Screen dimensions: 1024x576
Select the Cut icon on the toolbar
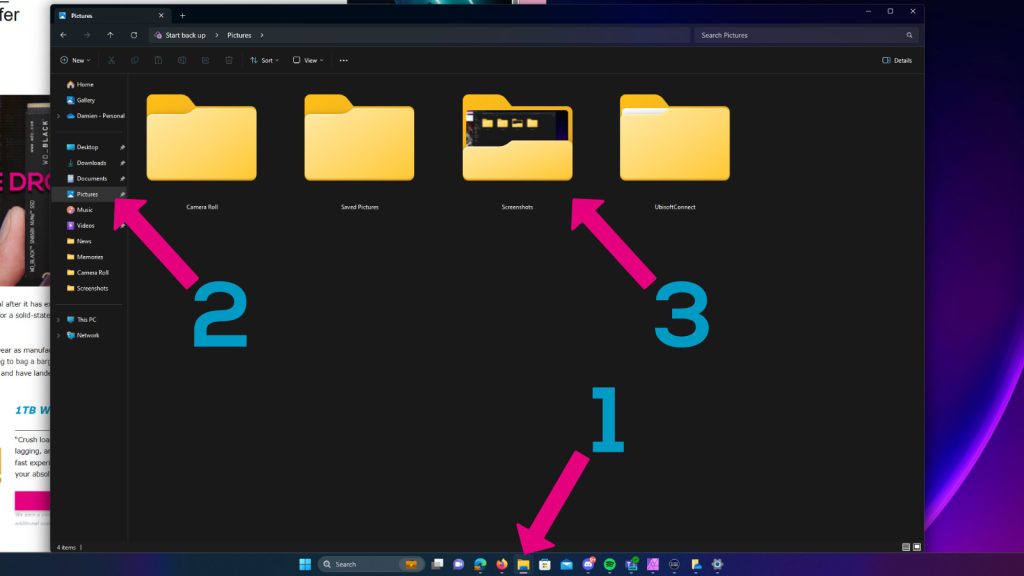110,60
